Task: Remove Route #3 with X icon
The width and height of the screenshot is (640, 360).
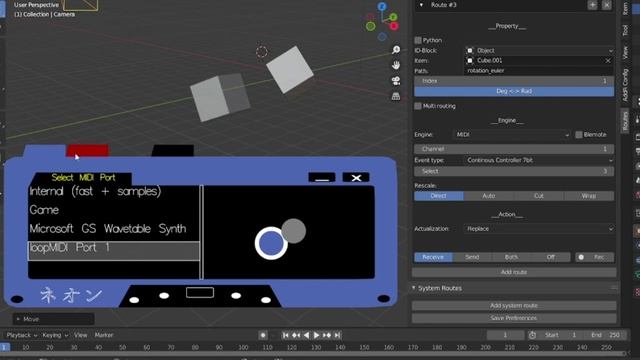Action: [x=607, y=5]
